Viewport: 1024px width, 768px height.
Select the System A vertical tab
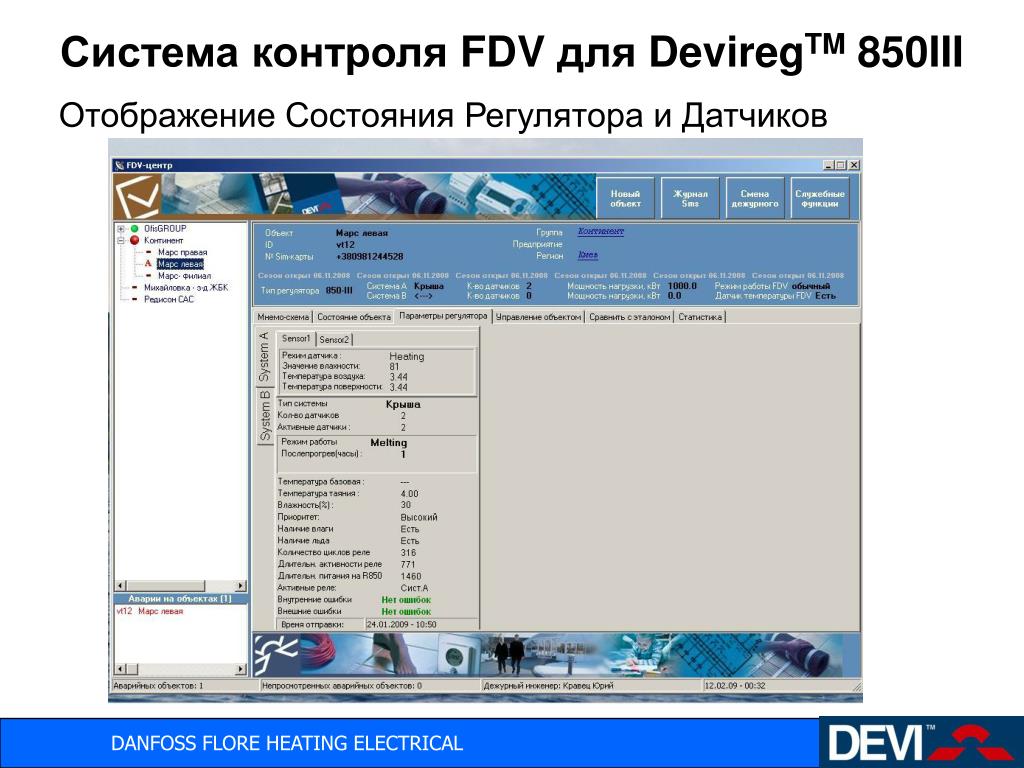click(264, 357)
